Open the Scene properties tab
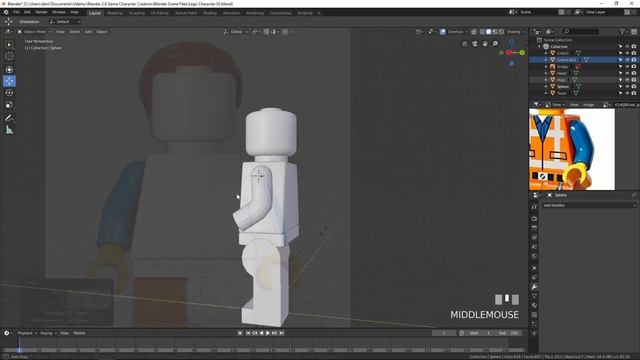 click(x=534, y=247)
